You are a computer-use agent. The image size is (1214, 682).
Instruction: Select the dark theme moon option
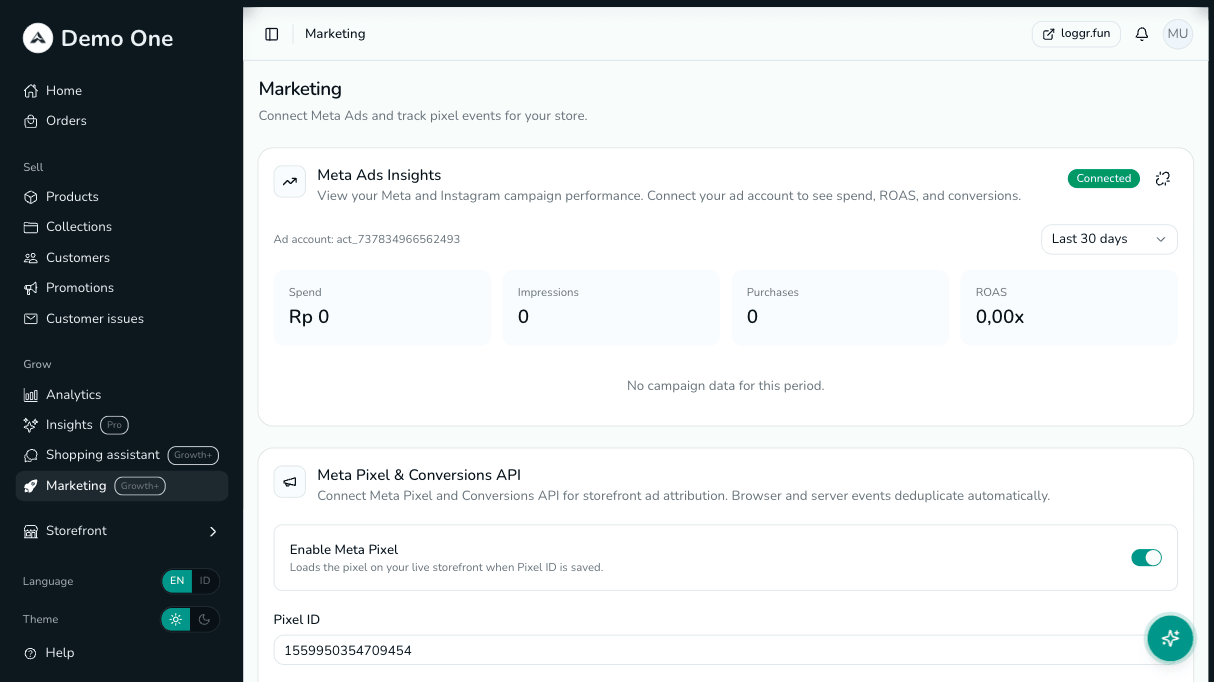point(204,619)
